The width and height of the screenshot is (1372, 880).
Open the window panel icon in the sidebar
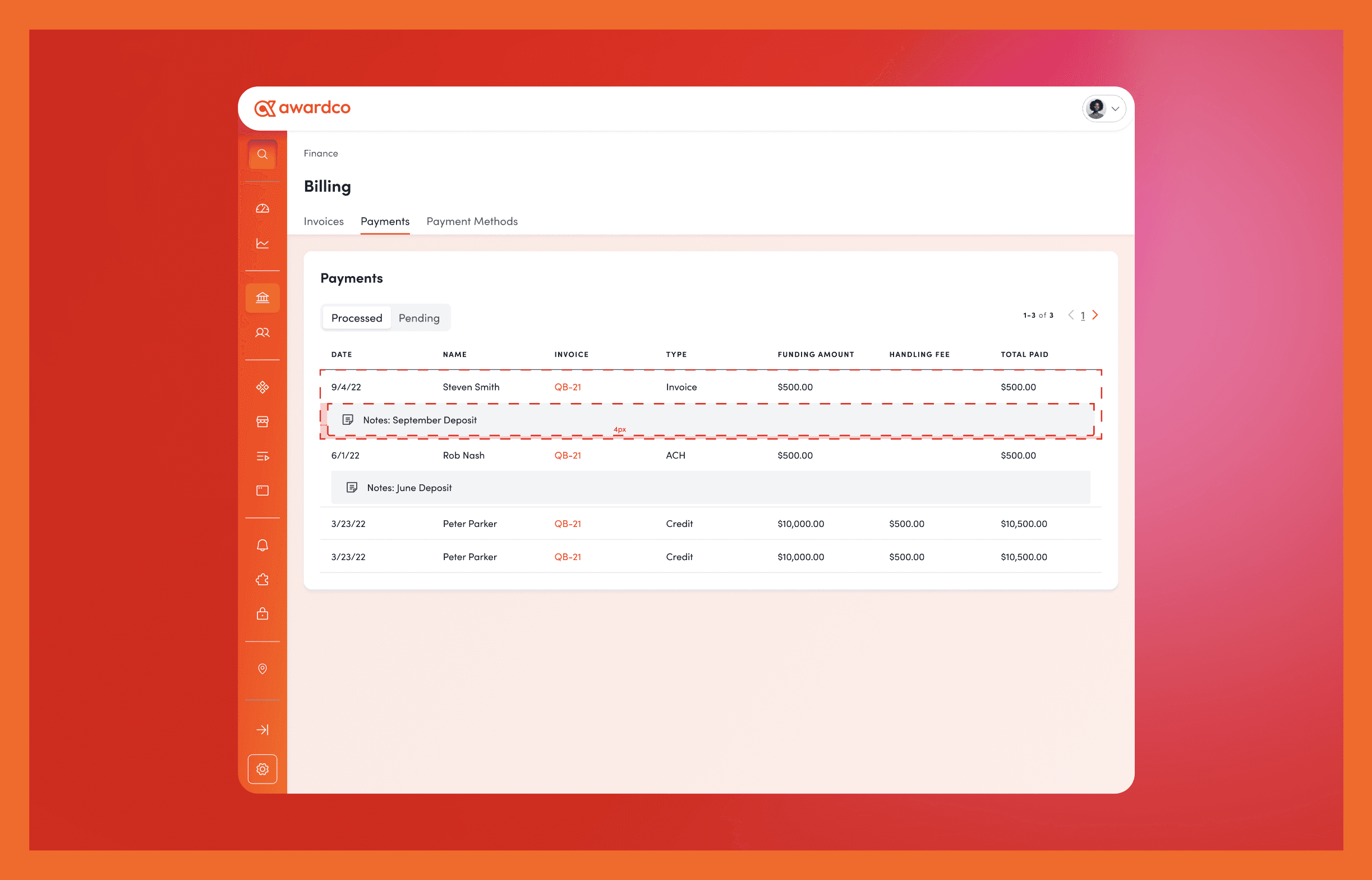point(263,491)
